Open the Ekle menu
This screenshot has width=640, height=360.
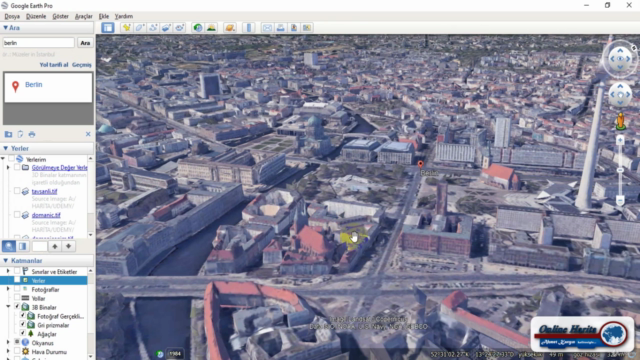pyautogui.click(x=104, y=16)
